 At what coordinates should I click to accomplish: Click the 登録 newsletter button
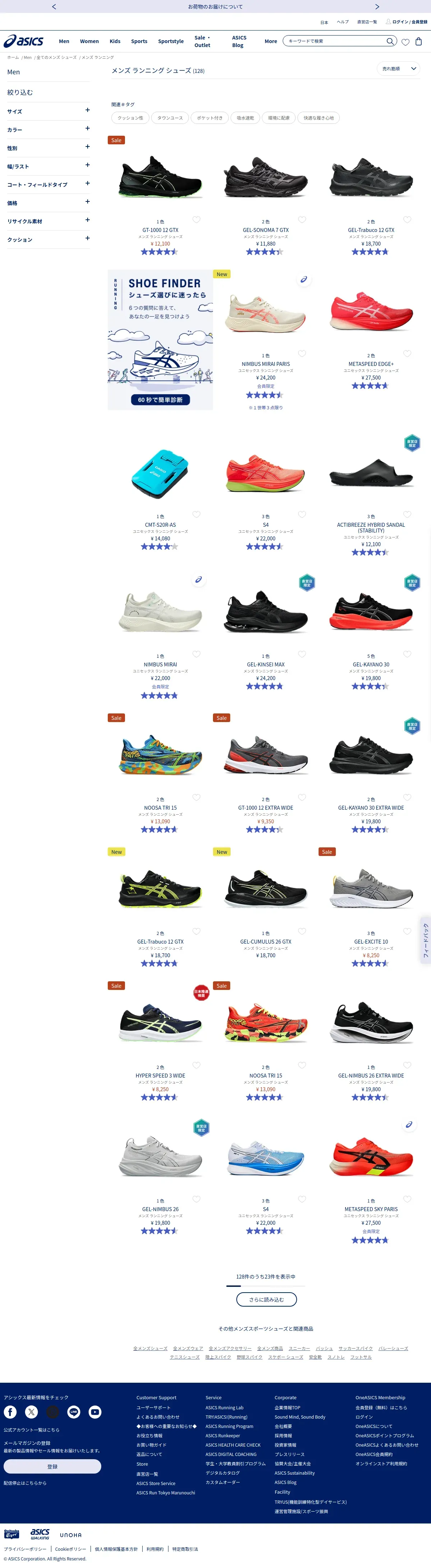[x=52, y=1466]
